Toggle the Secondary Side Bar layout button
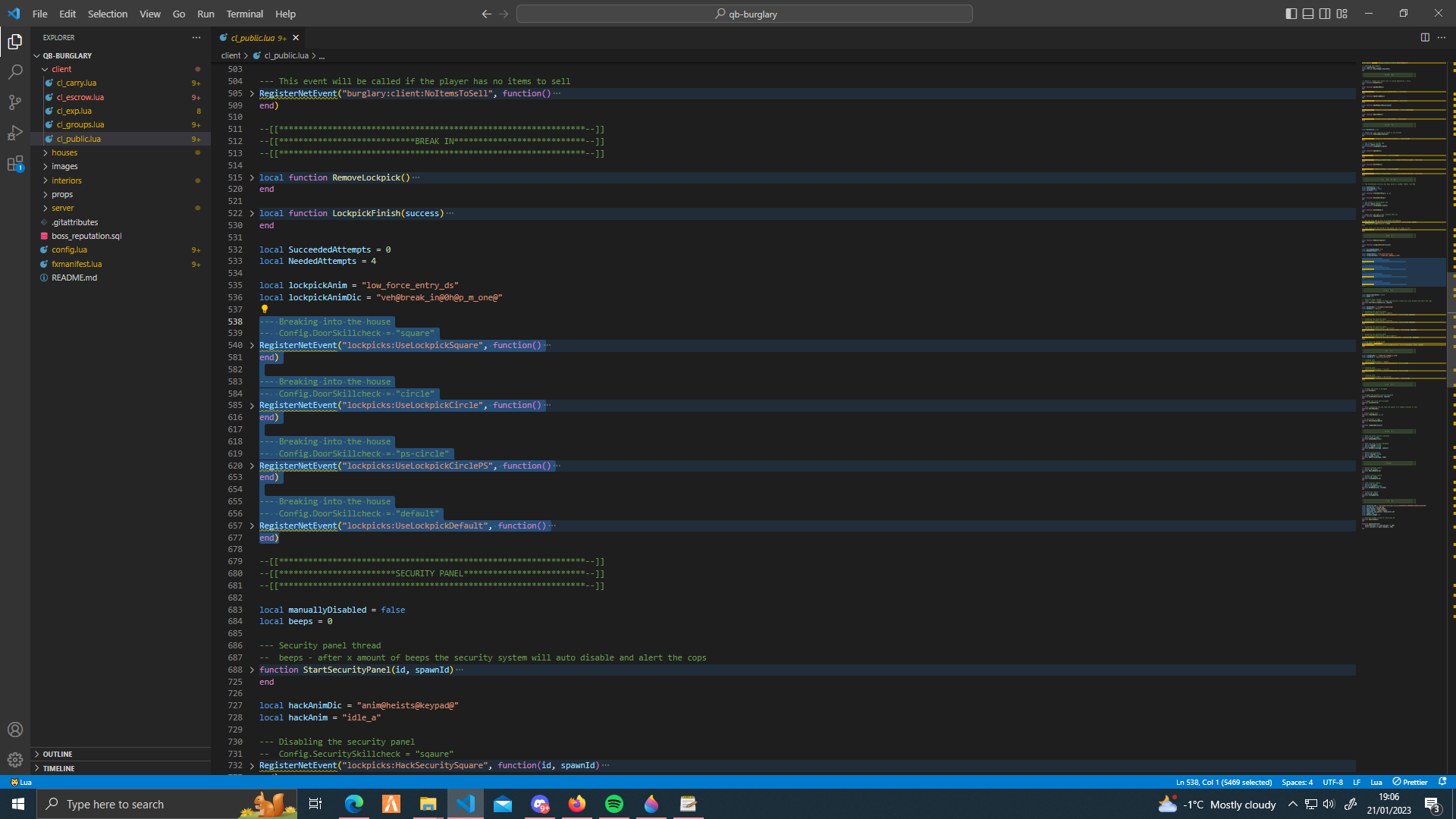 pyautogui.click(x=1325, y=14)
